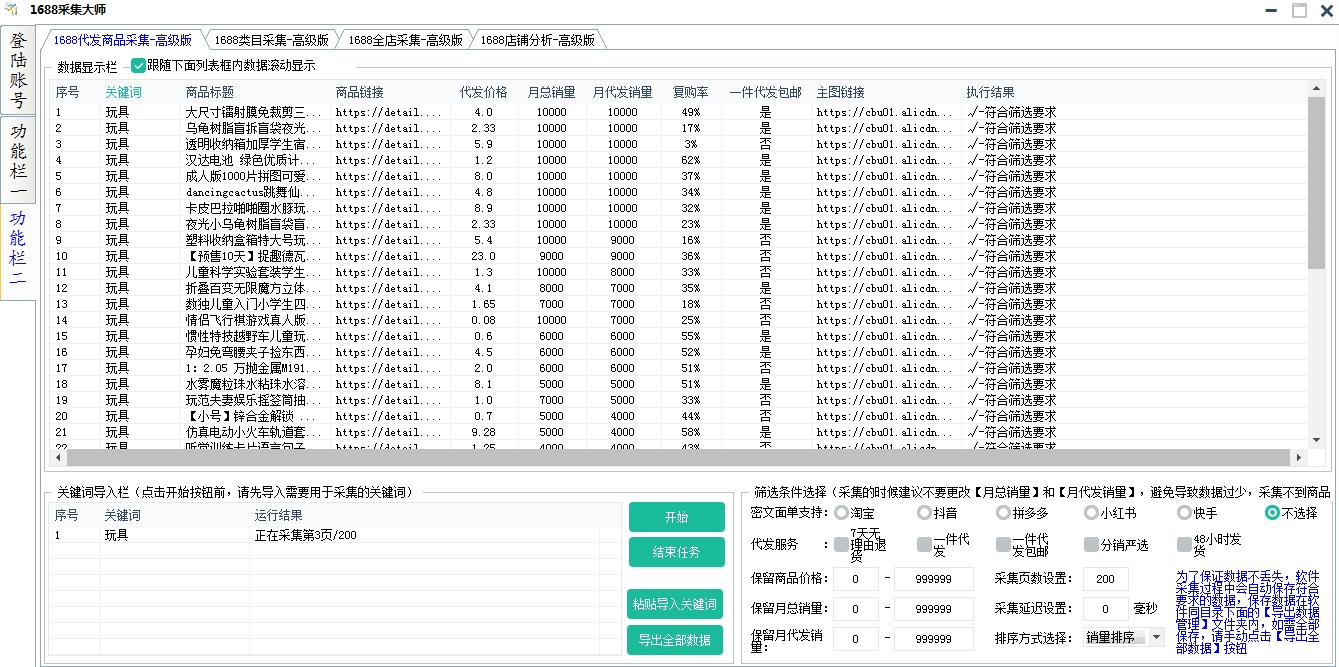Click the 保留商品价格 maximum field
Image resolution: width=1339 pixels, height=667 pixels.
coord(933,579)
